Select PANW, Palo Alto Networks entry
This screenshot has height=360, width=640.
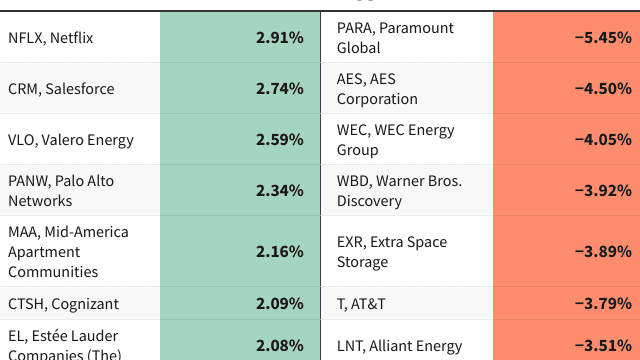pyautogui.click(x=61, y=191)
